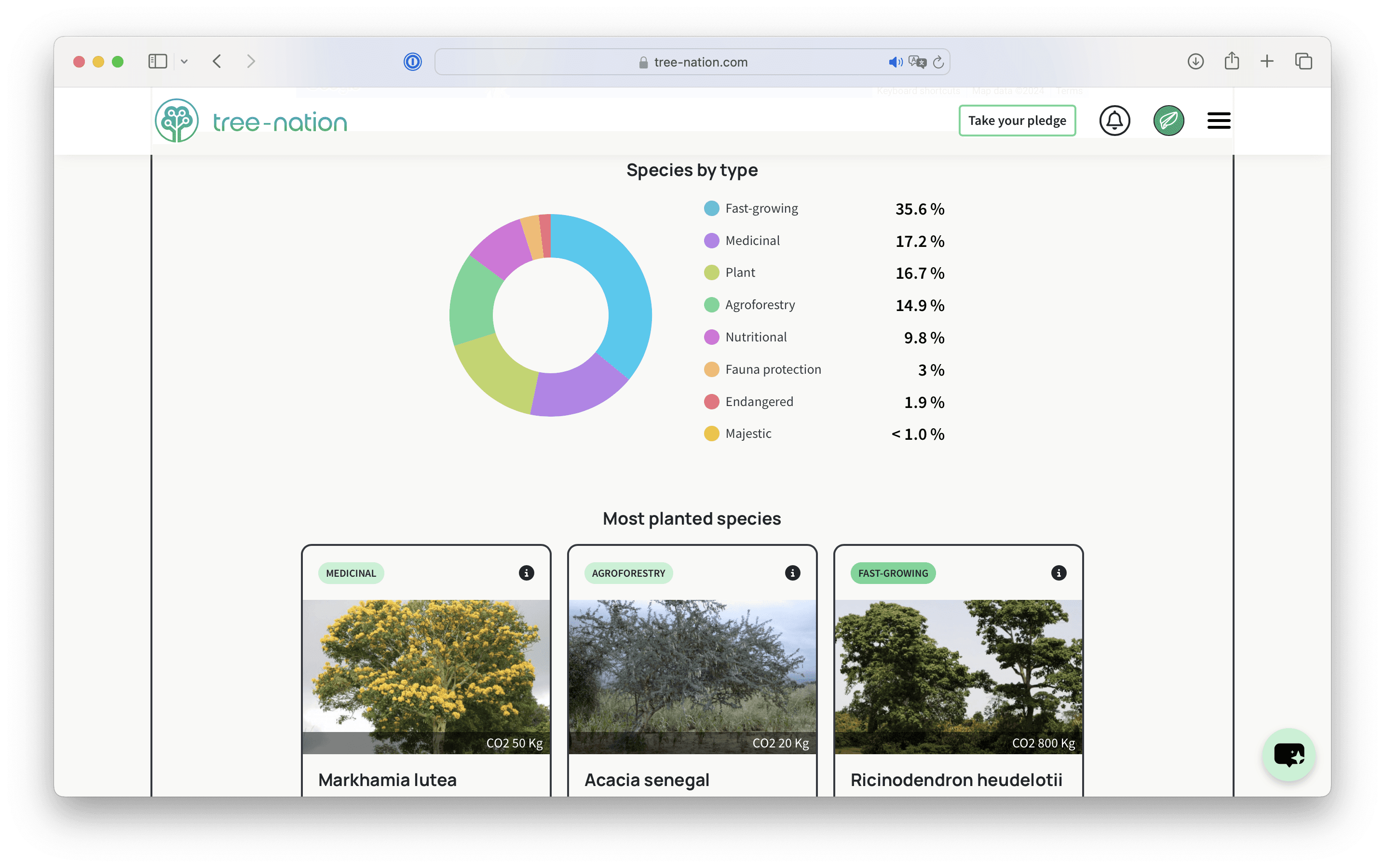Open the Acacia senegal tree photo
Viewport: 1385px width, 868px height.
692,677
